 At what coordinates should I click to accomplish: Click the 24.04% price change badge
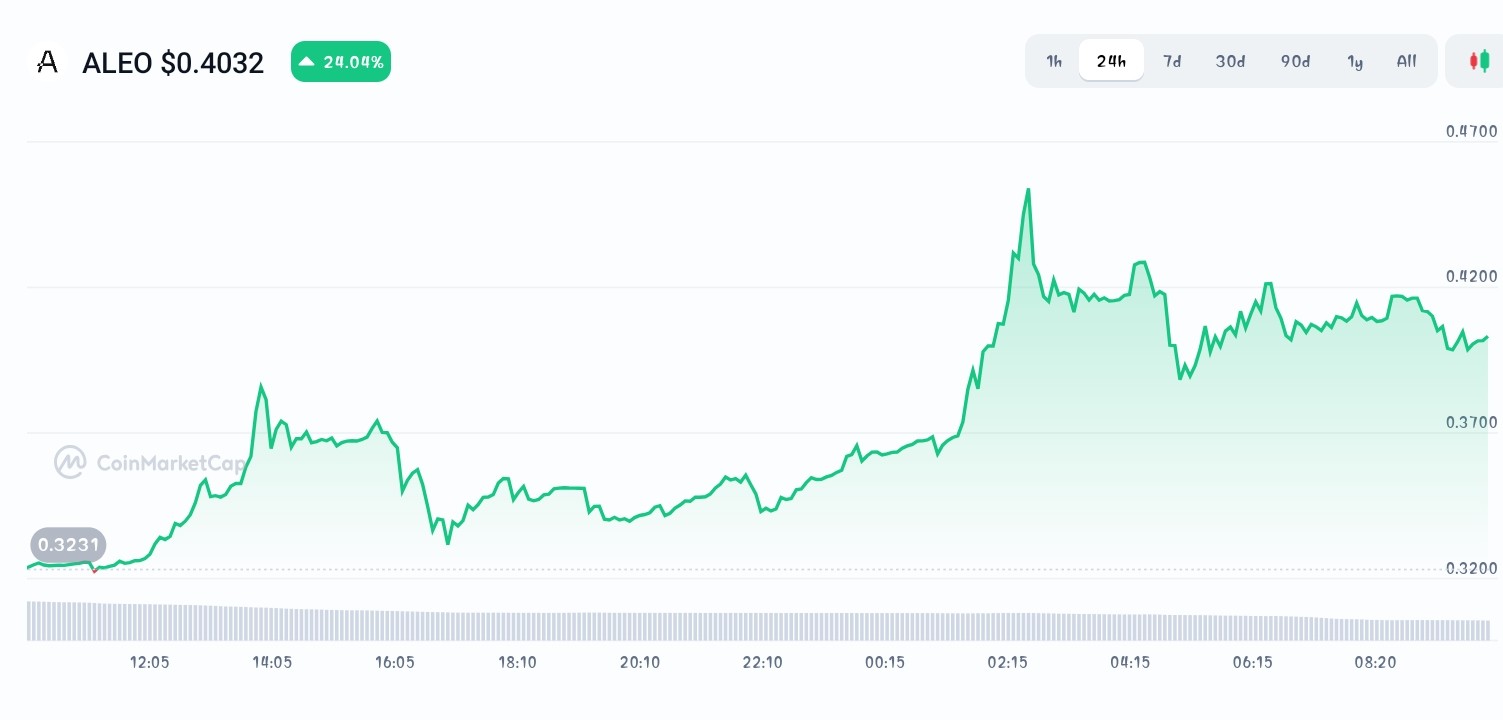pos(341,62)
